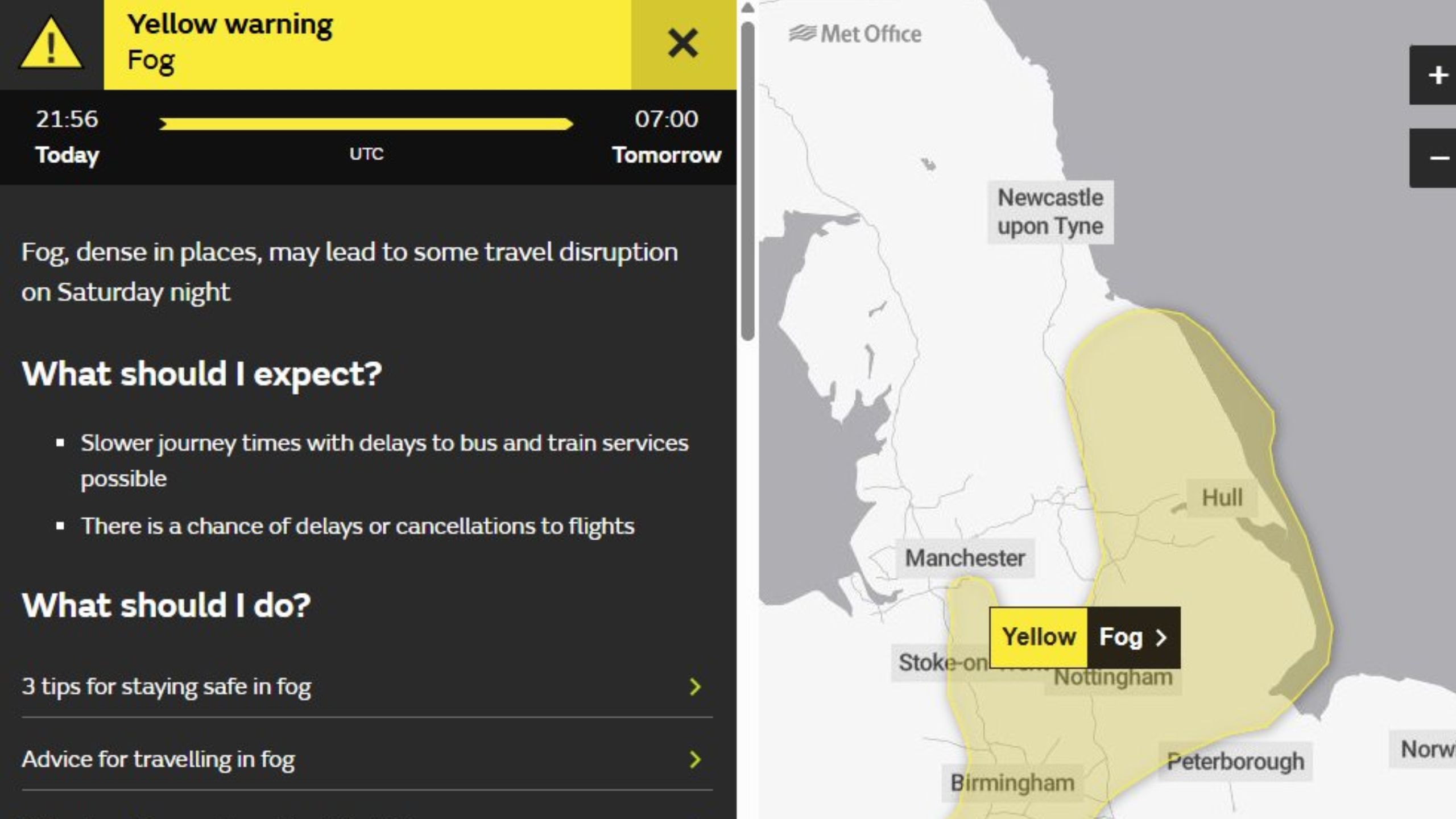
Task: Click the panel's vertical scrollbar thumb
Action: (748, 182)
